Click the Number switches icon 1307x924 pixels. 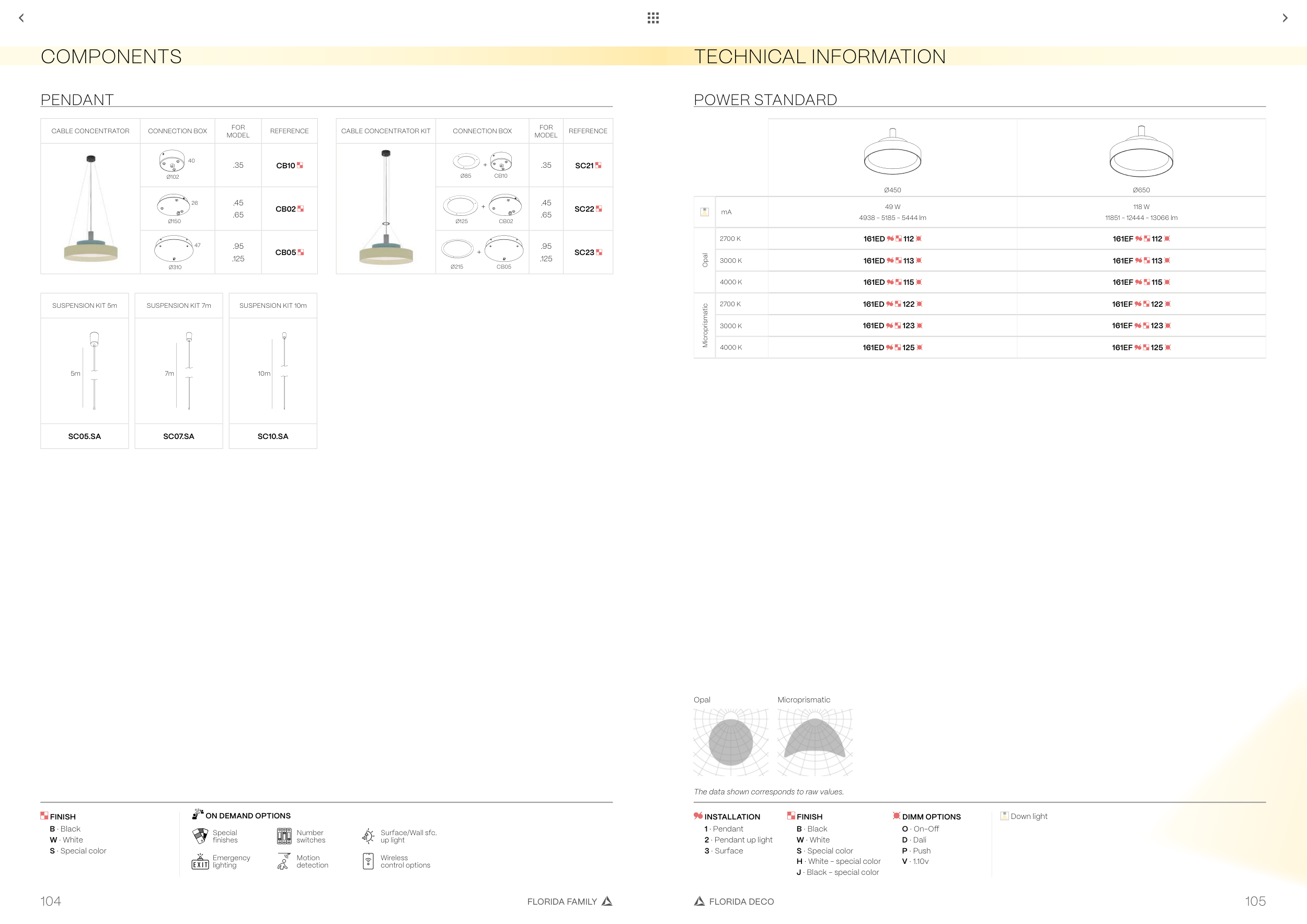284,836
